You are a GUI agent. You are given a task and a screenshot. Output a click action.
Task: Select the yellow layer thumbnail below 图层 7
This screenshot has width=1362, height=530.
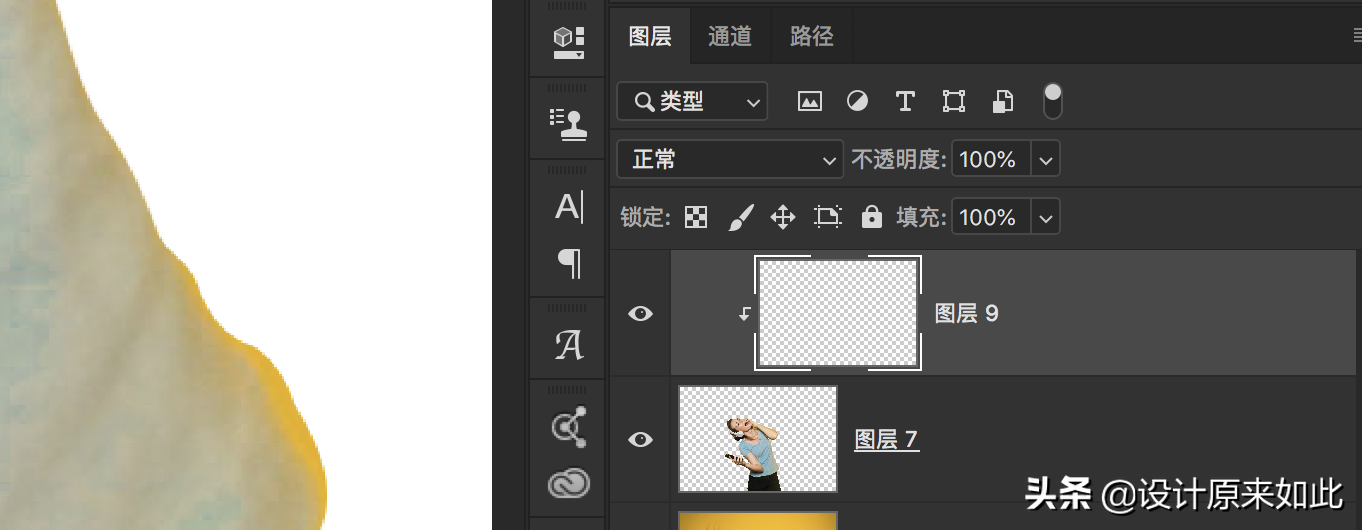[x=758, y=521]
